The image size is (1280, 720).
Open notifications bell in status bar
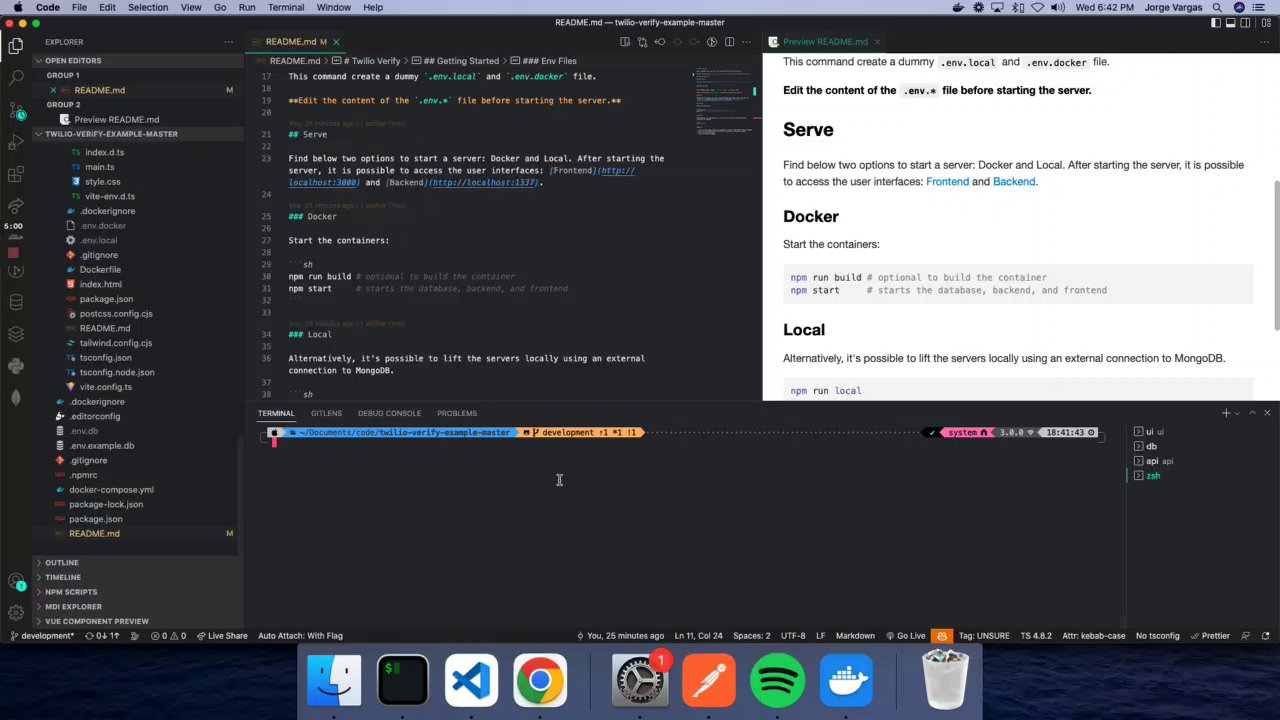(x=1266, y=636)
